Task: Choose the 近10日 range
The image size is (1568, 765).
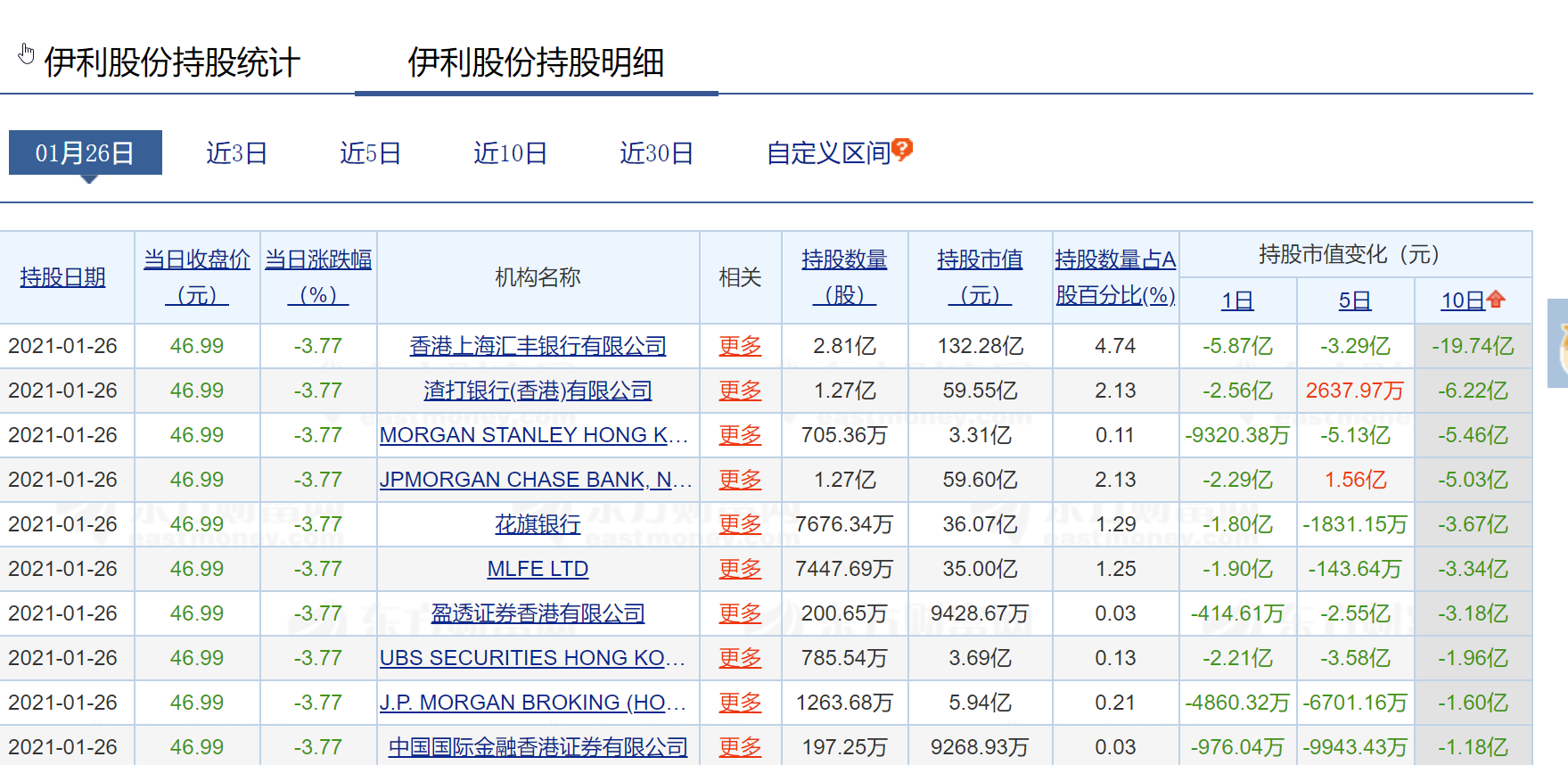Action: click(510, 153)
